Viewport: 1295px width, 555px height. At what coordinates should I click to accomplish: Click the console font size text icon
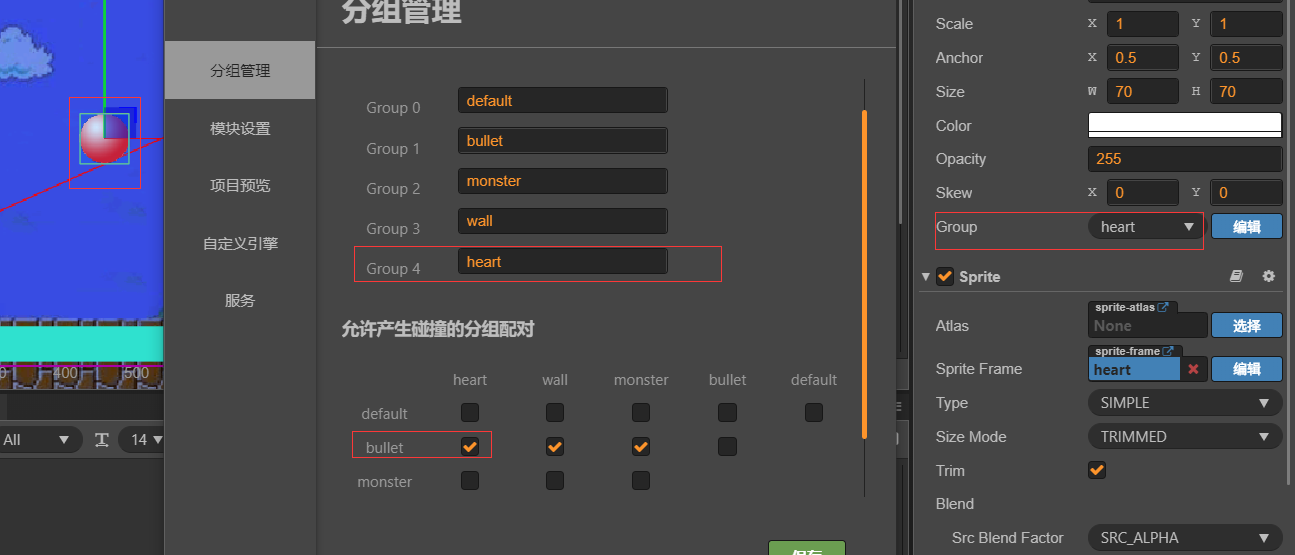coord(101,439)
